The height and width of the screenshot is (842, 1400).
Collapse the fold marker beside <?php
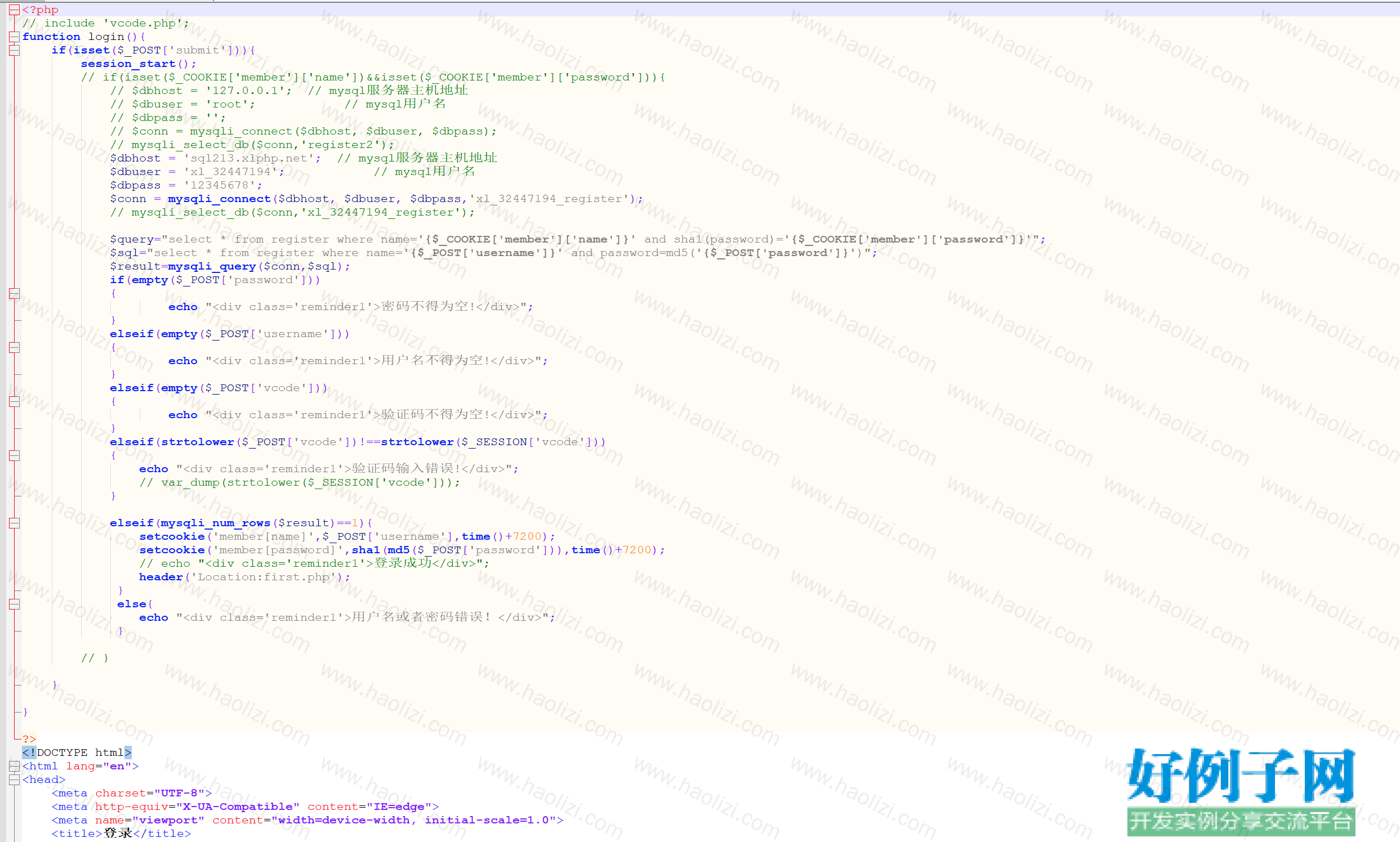click(x=14, y=10)
